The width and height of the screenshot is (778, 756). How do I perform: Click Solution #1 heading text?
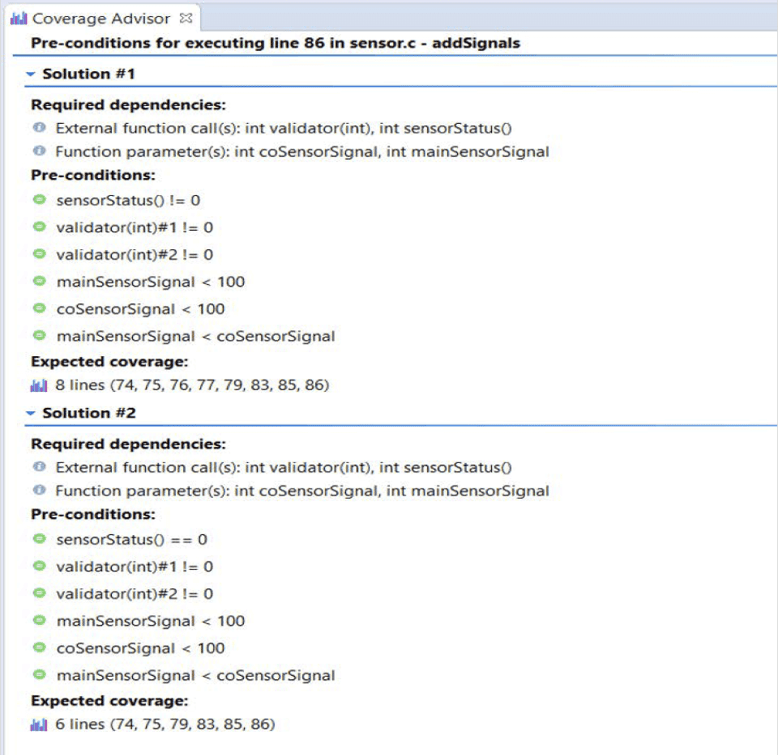pyautogui.click(x=89, y=74)
